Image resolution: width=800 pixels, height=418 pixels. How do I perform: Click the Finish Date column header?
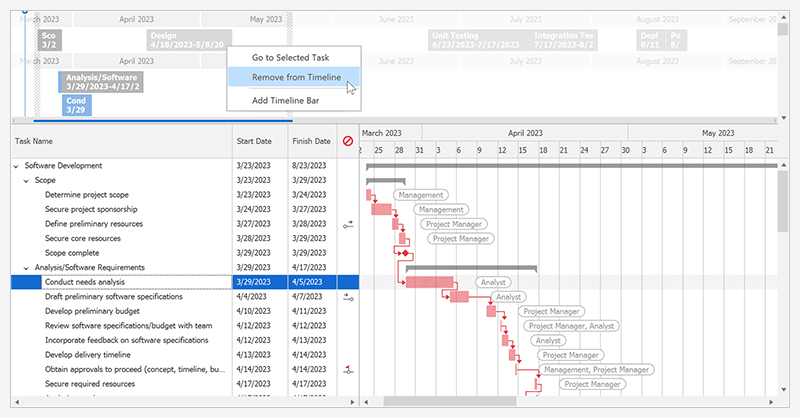[x=311, y=141]
